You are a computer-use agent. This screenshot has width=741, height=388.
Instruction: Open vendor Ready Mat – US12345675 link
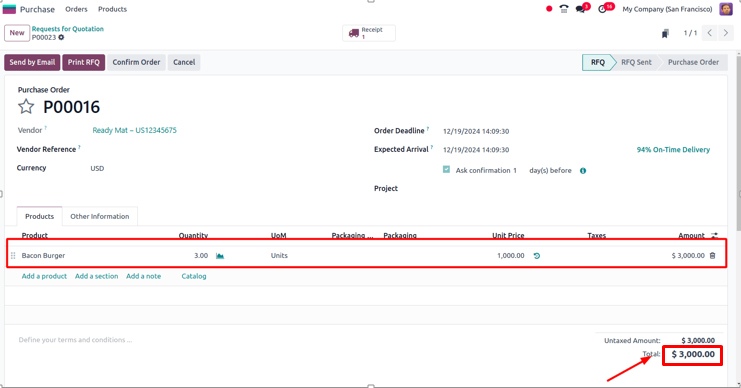point(134,130)
